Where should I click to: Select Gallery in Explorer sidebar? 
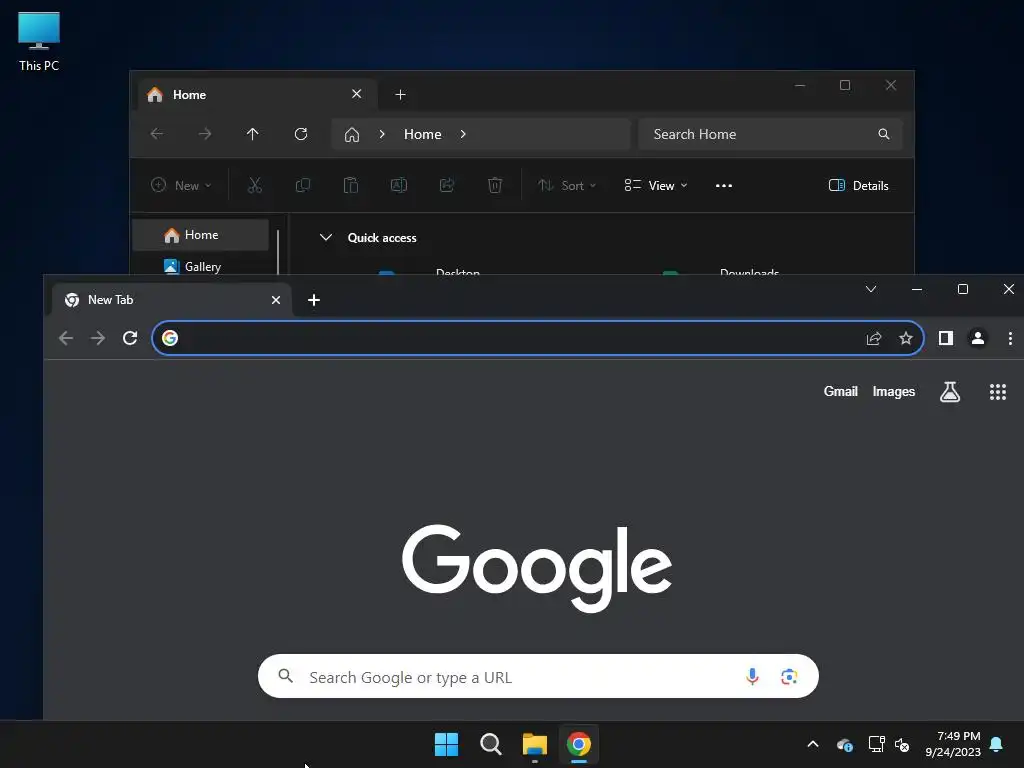point(200,266)
